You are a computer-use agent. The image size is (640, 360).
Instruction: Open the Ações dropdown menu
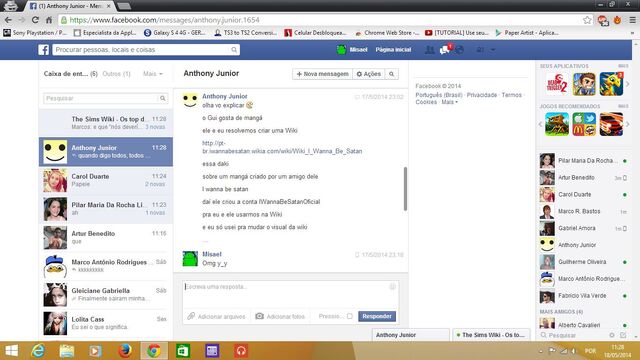369,74
